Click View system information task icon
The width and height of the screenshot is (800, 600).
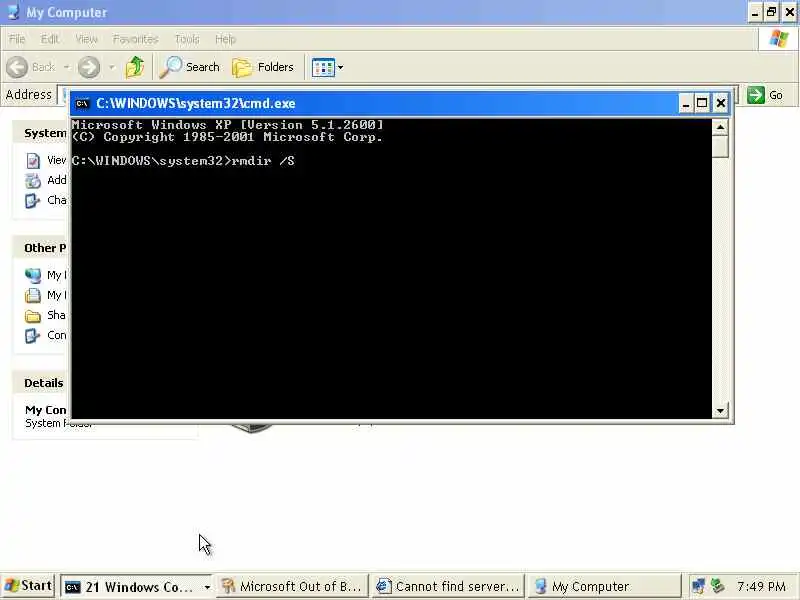tap(33, 161)
